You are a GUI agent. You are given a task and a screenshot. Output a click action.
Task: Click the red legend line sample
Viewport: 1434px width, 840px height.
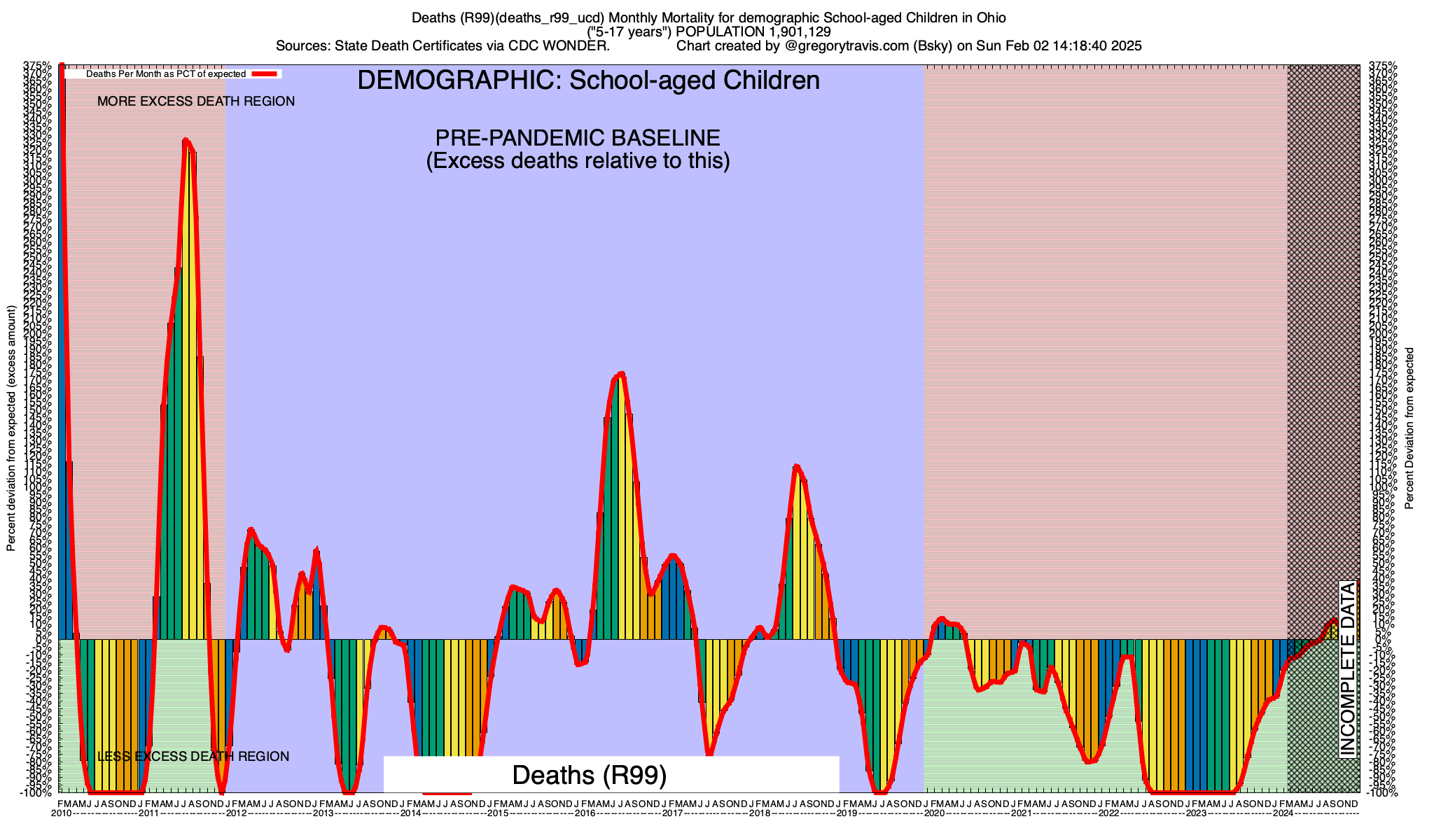[x=265, y=73]
